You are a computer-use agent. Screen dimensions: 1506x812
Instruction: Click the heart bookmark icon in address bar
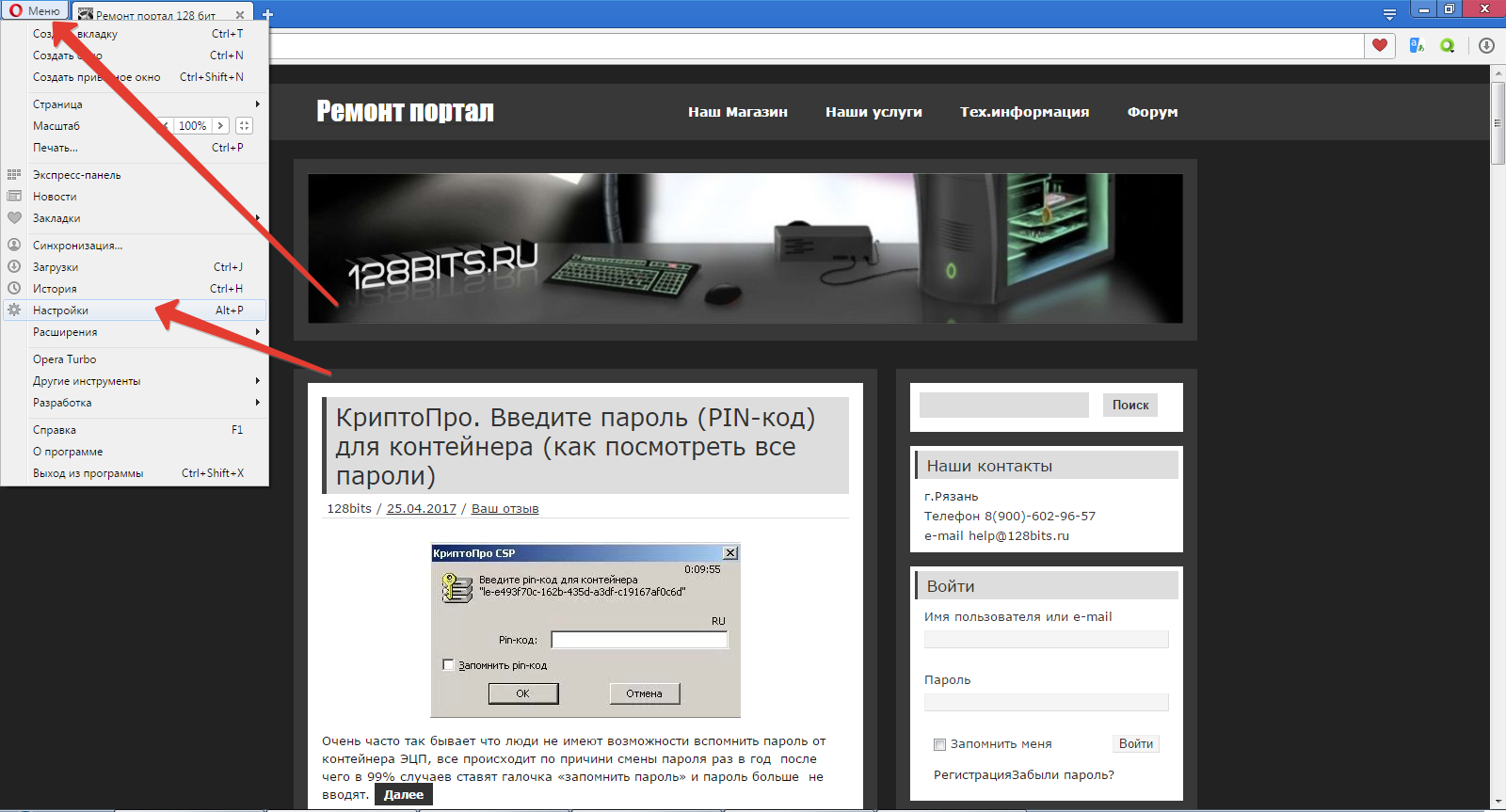pos(1380,45)
